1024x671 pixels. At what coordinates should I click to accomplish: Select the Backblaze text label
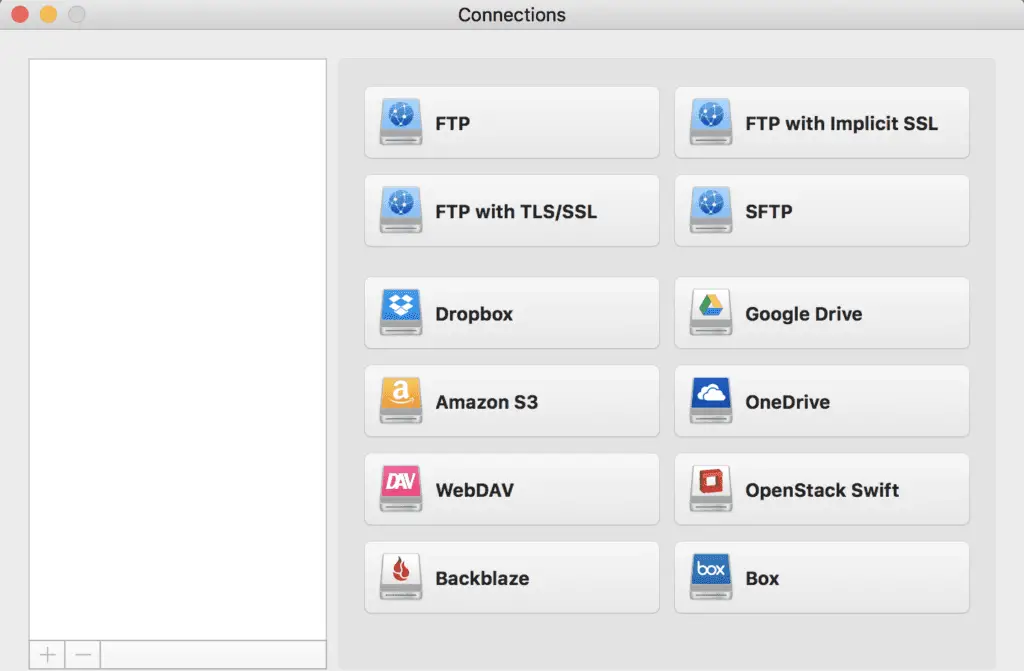click(482, 578)
